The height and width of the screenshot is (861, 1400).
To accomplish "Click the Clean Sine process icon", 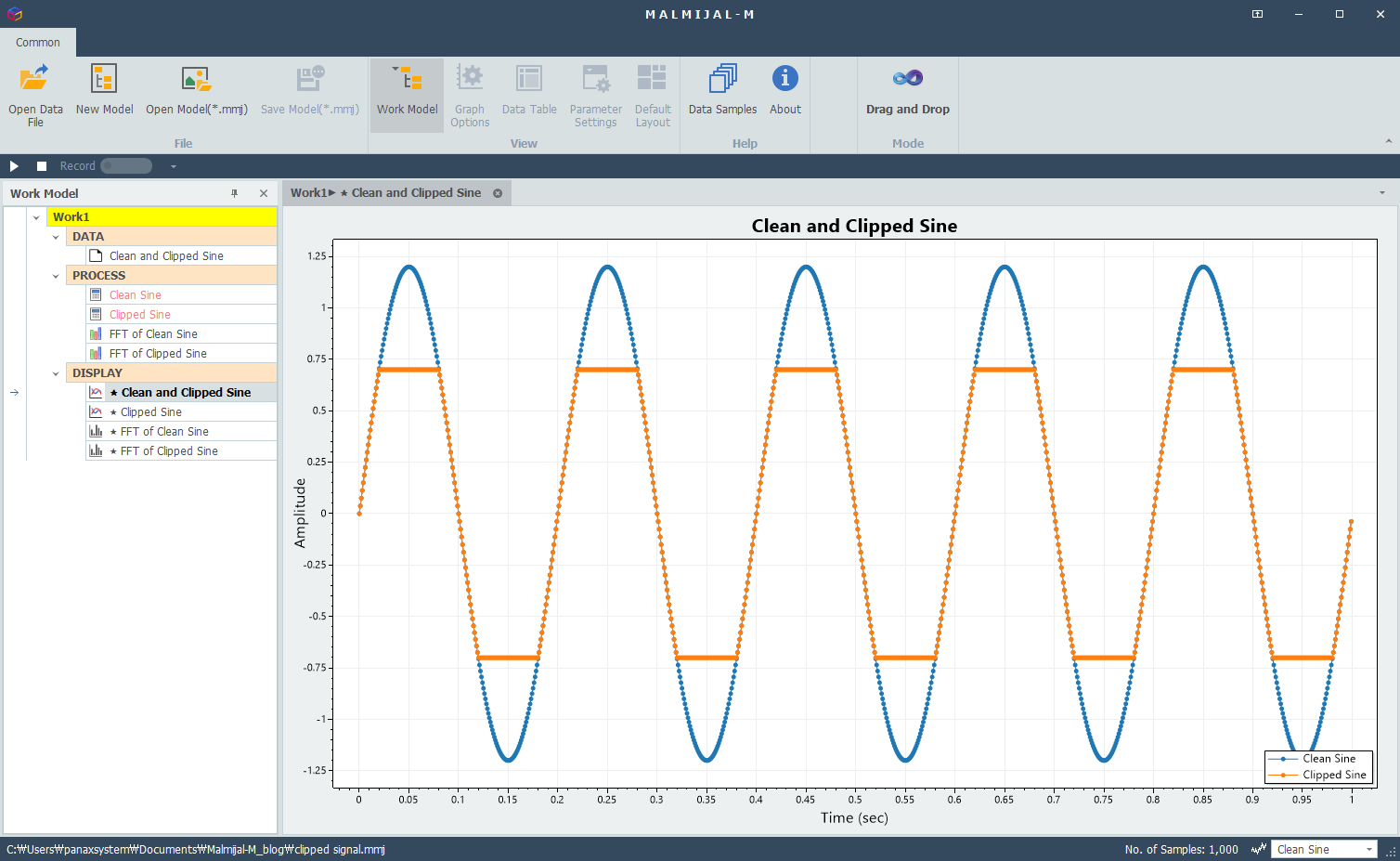I will coord(96,294).
